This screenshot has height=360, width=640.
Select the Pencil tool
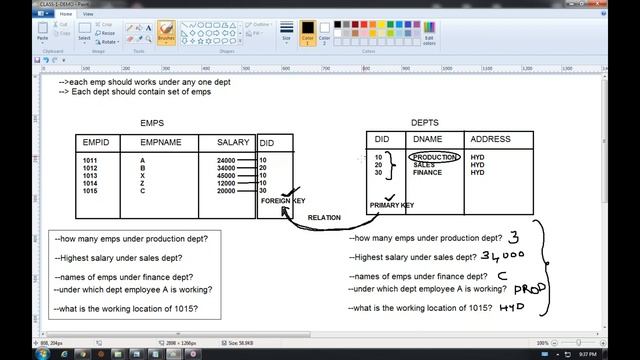tap(130, 28)
